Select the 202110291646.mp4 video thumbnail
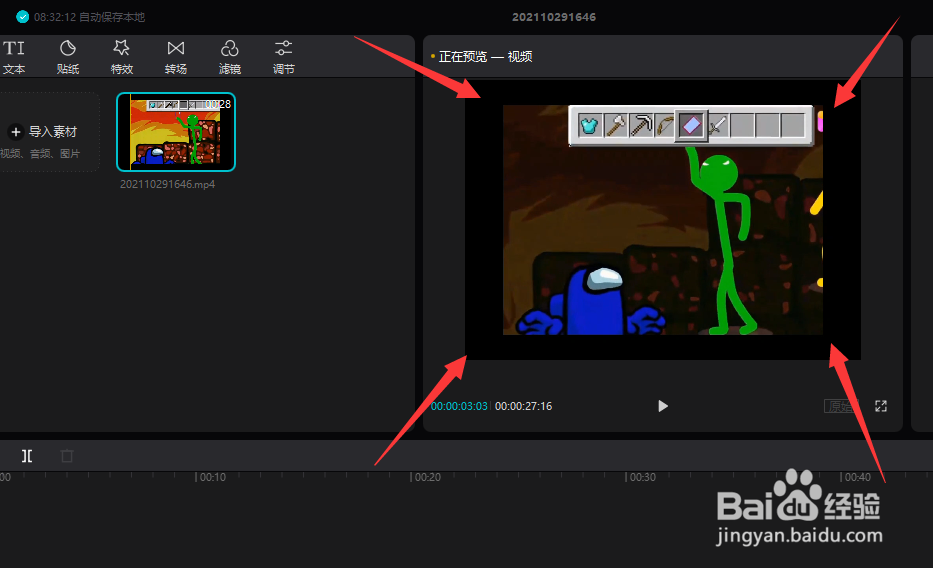Image resolution: width=933 pixels, height=568 pixels. [x=176, y=132]
